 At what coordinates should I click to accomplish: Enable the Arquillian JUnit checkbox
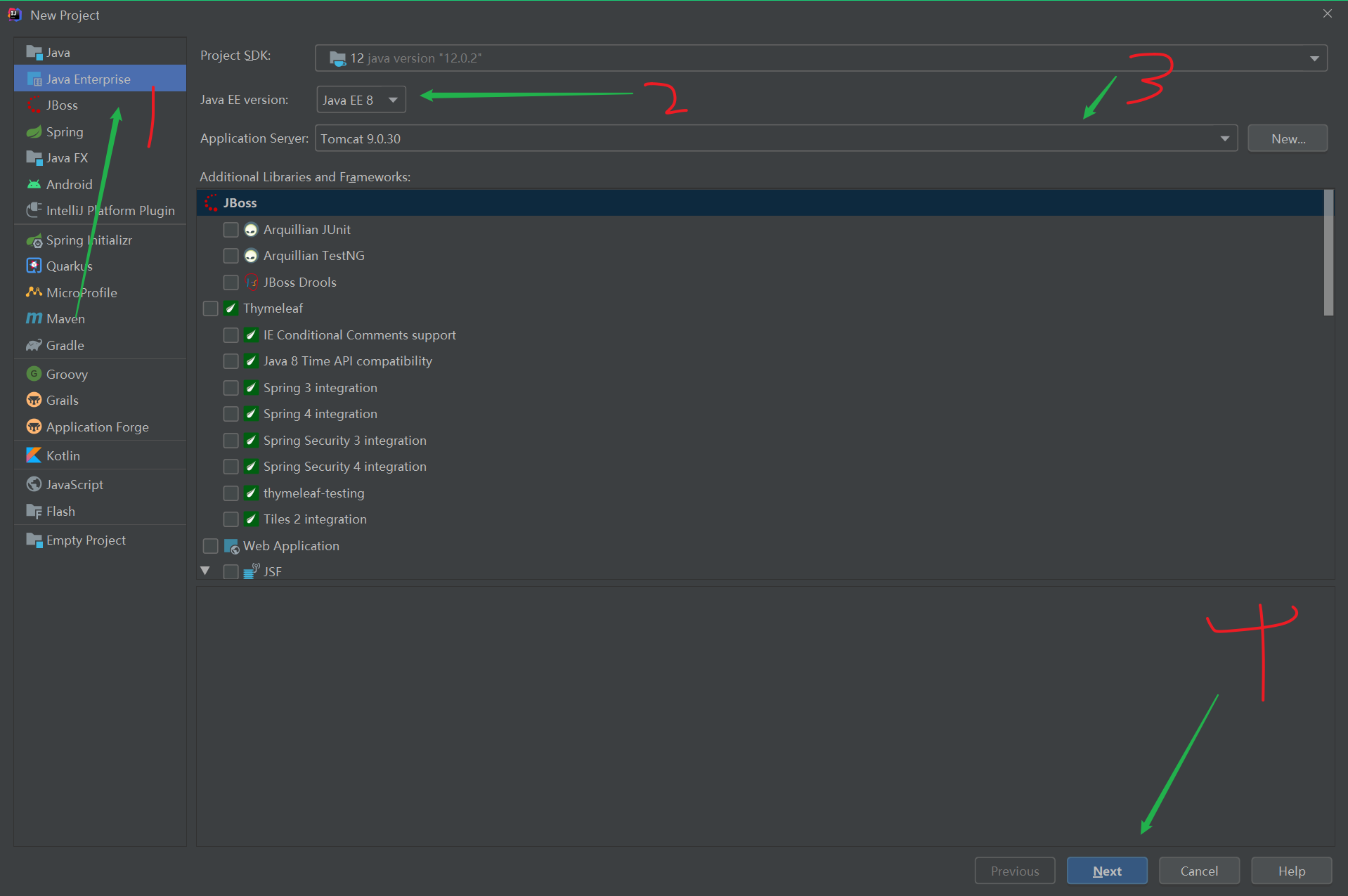click(x=231, y=230)
